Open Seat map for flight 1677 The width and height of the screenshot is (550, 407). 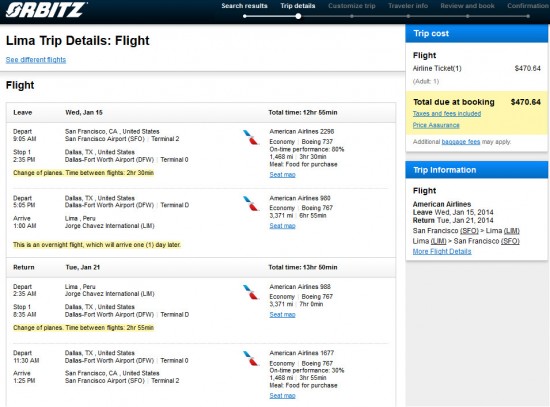[x=282, y=395]
